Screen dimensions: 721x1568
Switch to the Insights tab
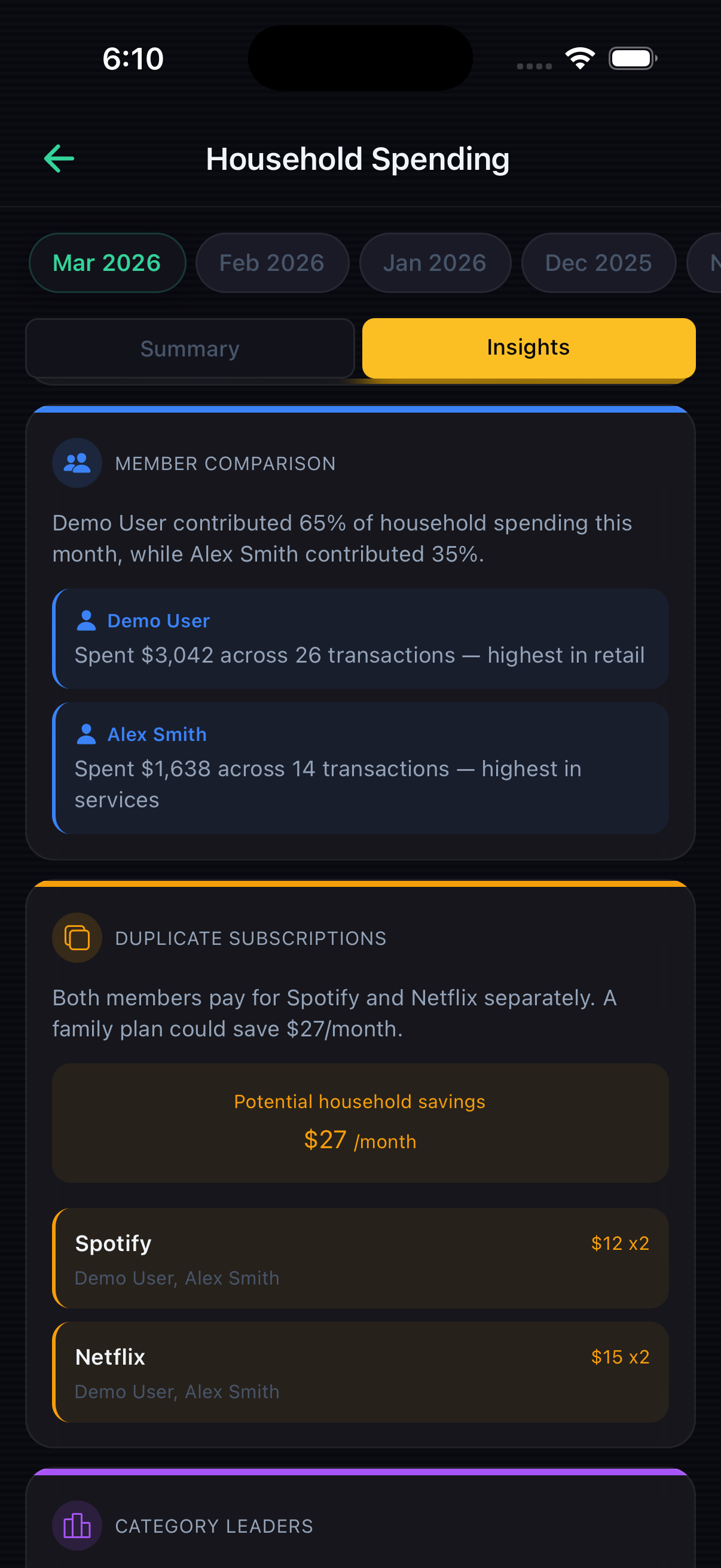528,347
